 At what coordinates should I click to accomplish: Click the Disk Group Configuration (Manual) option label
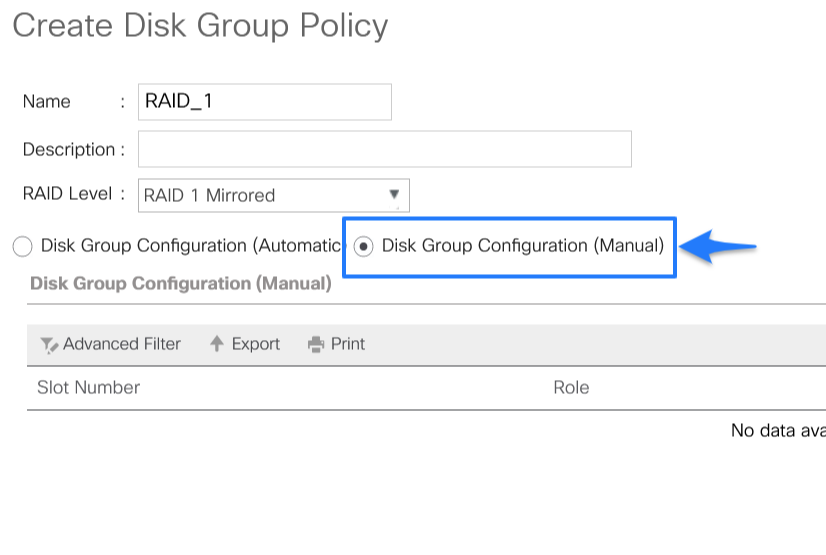pyautogui.click(x=522, y=246)
